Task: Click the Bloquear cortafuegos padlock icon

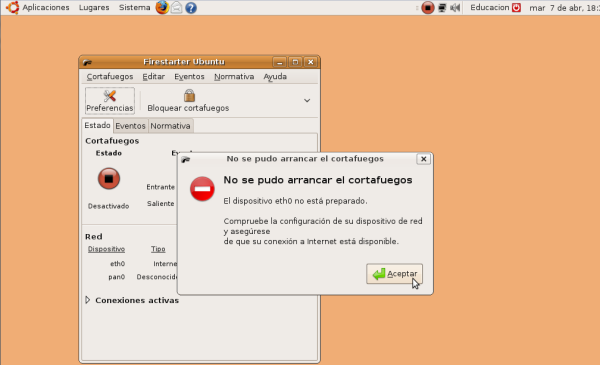Action: coord(189,95)
